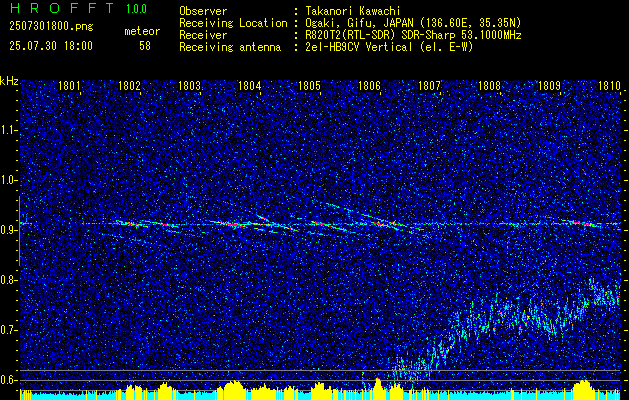Screen dimensions: 629x400
Task: Click the meteor count 58
Action: [x=145, y=46]
